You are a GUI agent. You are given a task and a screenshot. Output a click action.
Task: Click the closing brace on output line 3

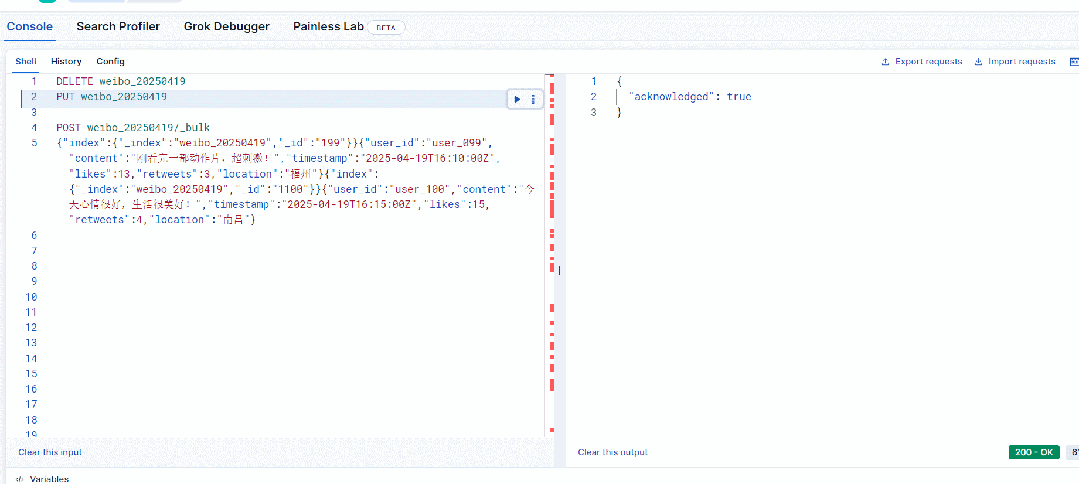619,112
